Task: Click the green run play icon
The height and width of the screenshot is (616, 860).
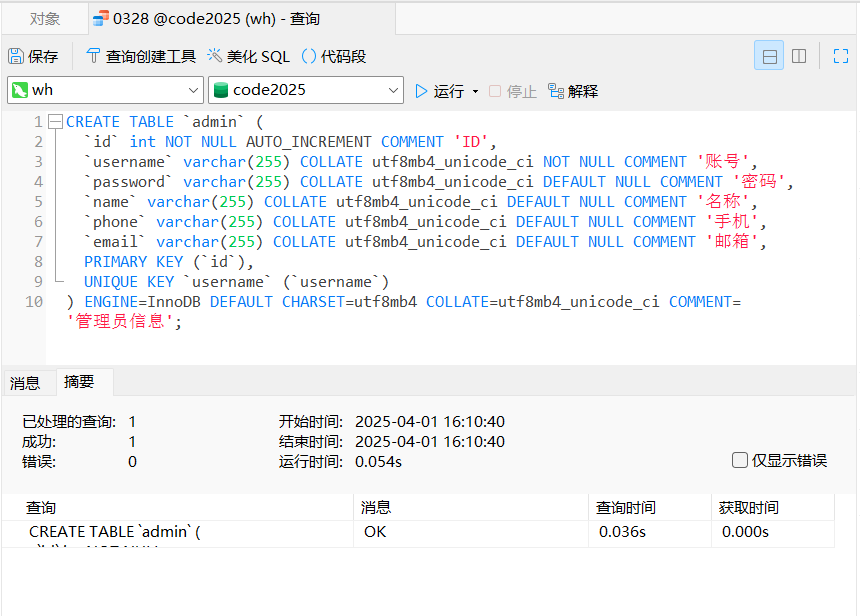Action: tap(421, 91)
